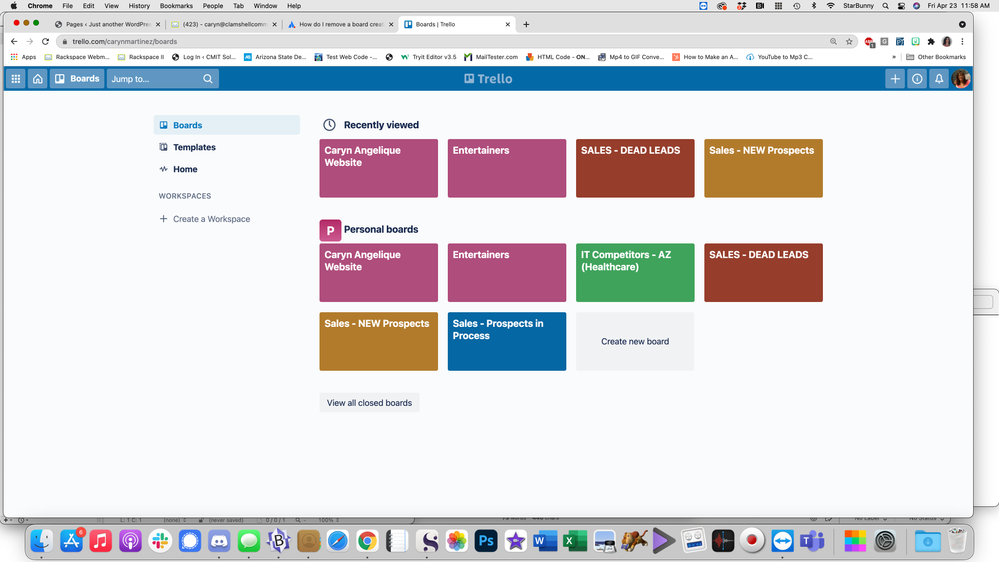The image size is (999, 562).
Task: Go to Trello home via house icon
Action: click(38, 79)
